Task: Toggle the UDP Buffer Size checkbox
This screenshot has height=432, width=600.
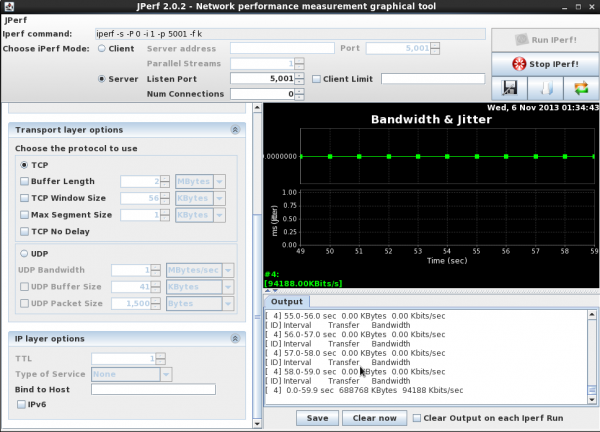Action: (24, 287)
